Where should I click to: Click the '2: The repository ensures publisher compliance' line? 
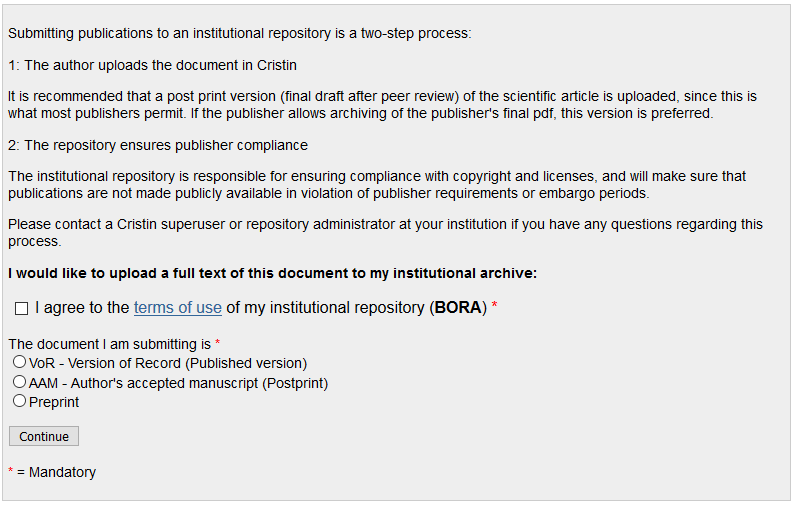pos(158,145)
